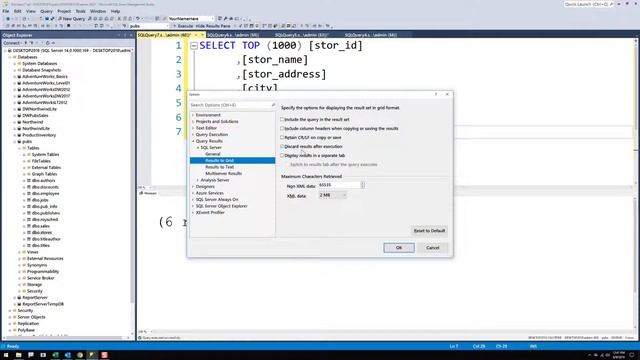Check 'Display results in a separate tab'
This screenshot has height=360, width=640.
(x=282, y=156)
